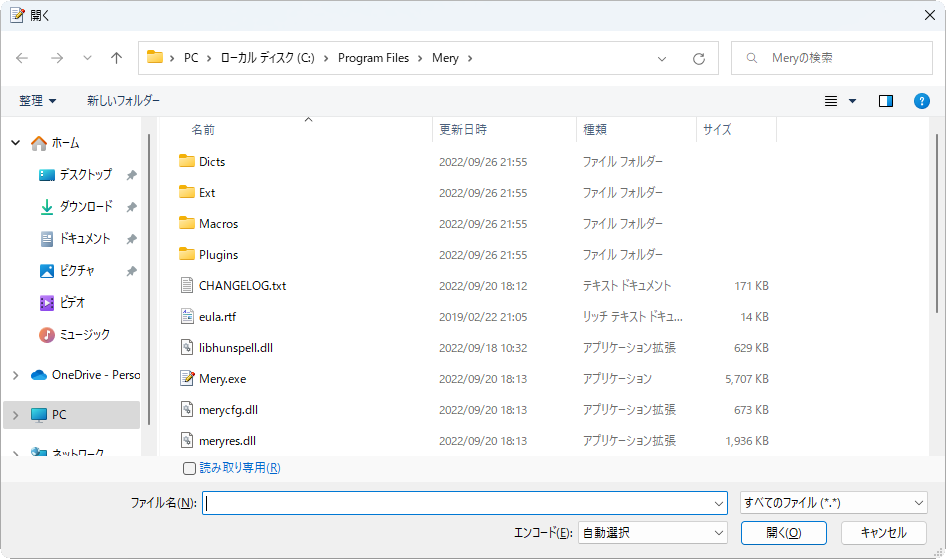The height and width of the screenshot is (559, 946).
Task: Click the Mery.exe application icon
Action: point(186,379)
